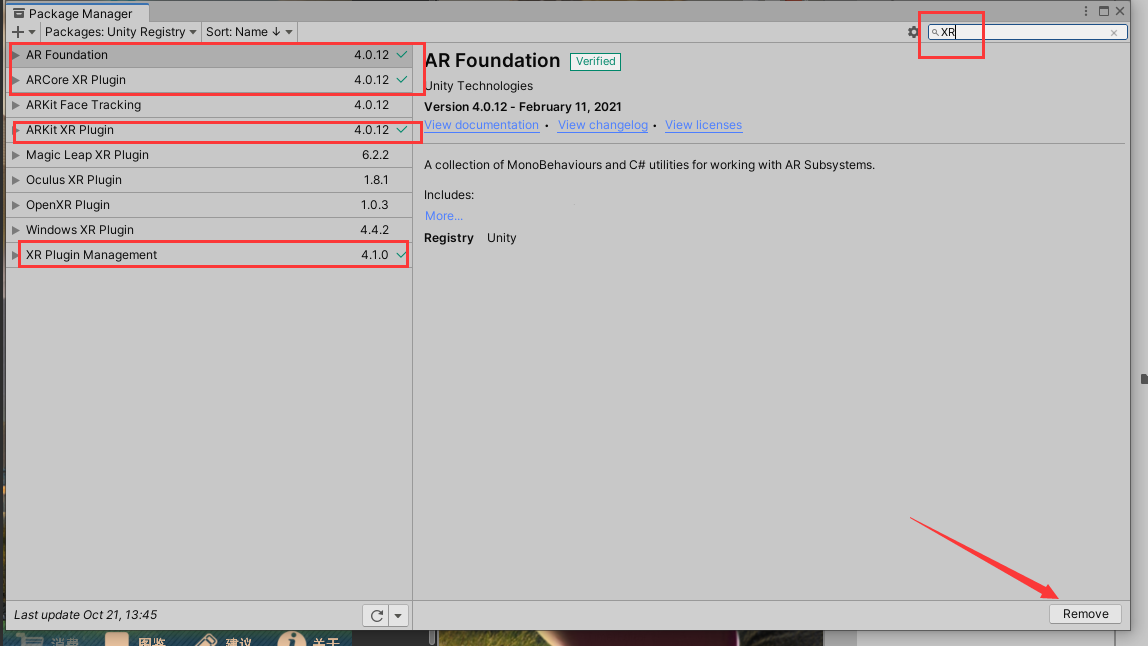Screen dimensions: 1148x646
Task: Select the ARCore XR Plugin package
Action: 209,80
